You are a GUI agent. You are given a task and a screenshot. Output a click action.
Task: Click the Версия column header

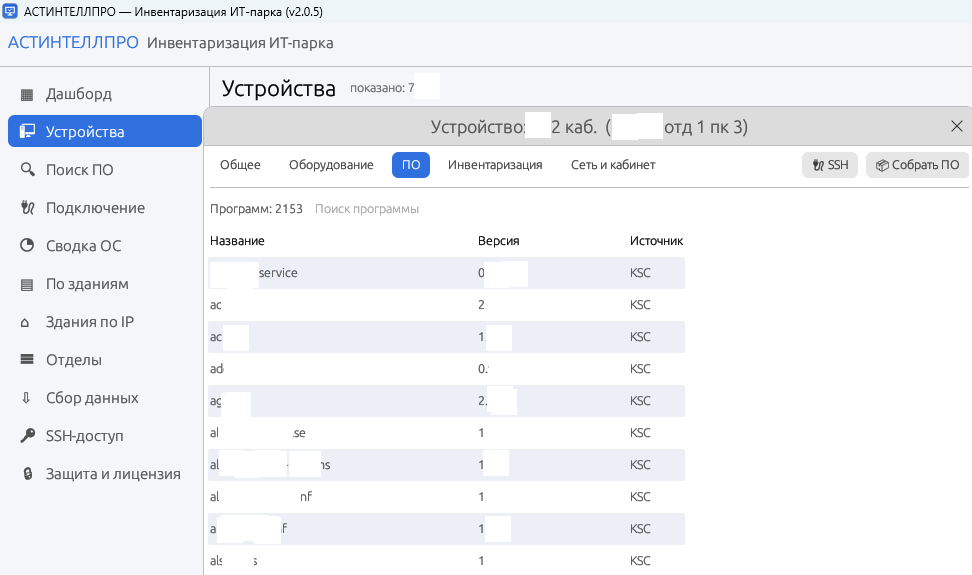pyautogui.click(x=498, y=240)
